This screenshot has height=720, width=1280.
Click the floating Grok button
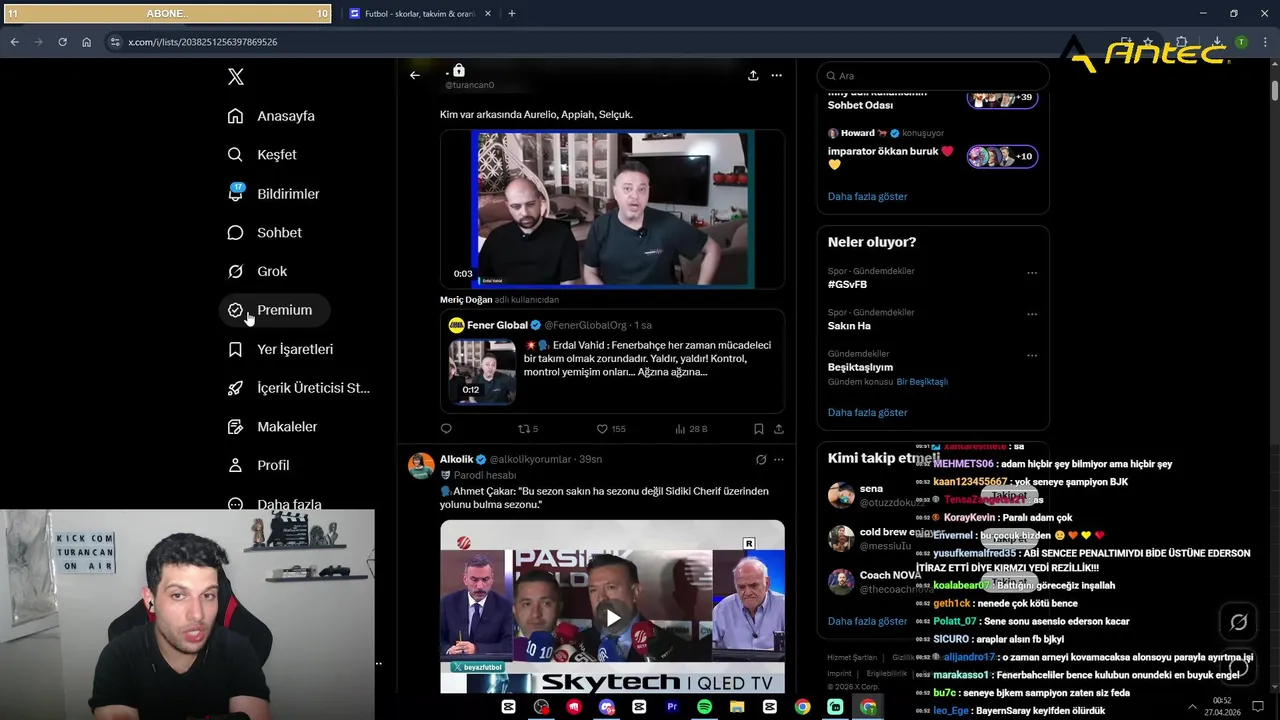[1238, 623]
